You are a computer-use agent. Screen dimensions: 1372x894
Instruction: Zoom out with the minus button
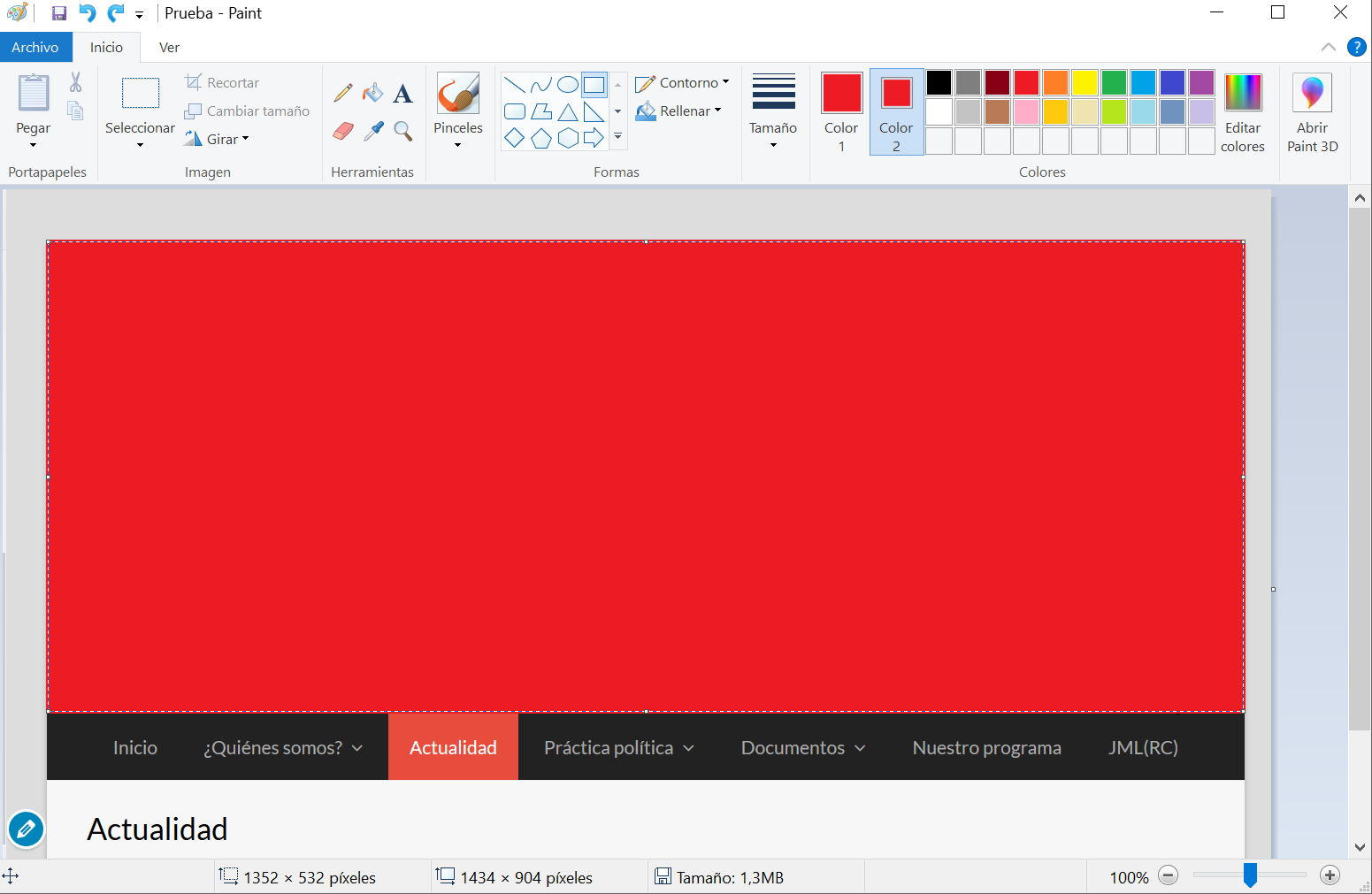[x=1169, y=875]
